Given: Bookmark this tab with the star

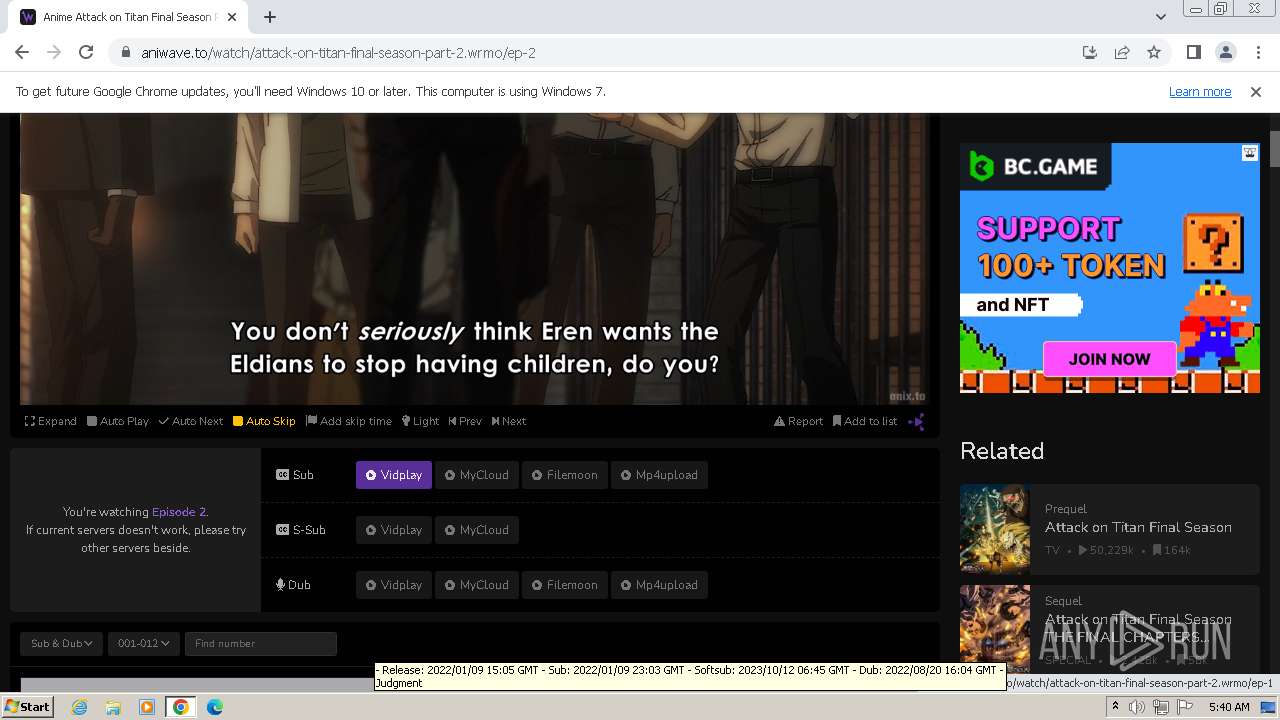Looking at the screenshot, I should (x=1154, y=52).
